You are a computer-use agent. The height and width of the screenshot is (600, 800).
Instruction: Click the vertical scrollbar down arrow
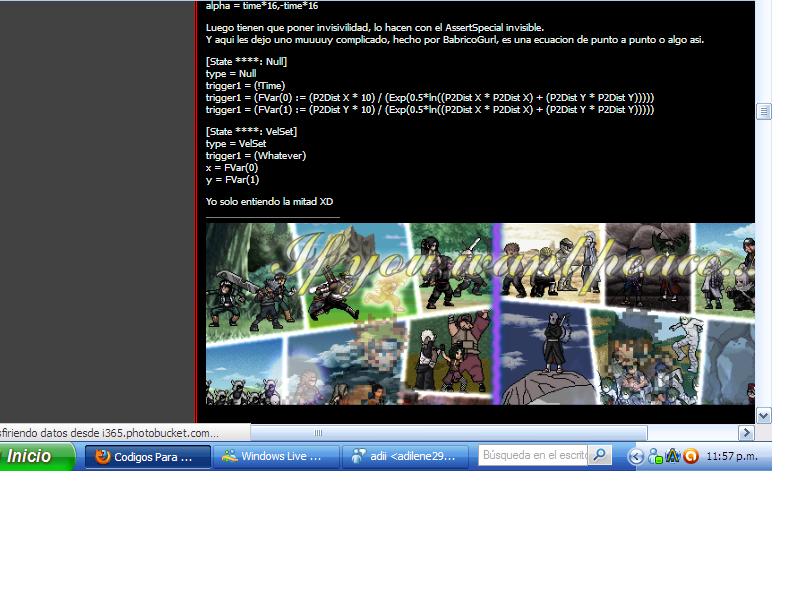(x=764, y=415)
